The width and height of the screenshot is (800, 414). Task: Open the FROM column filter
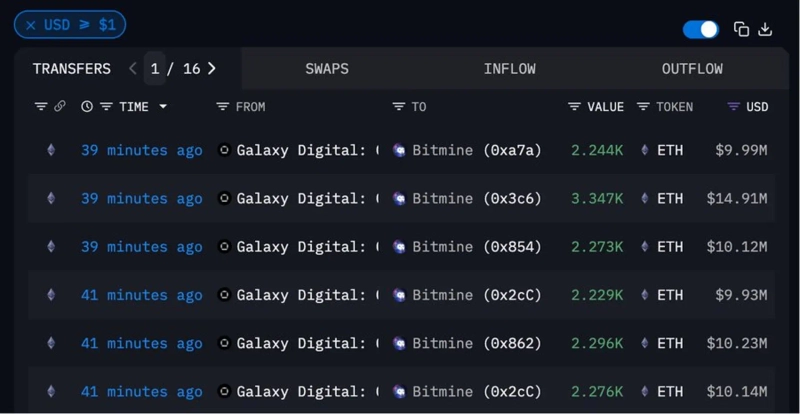tap(223, 106)
